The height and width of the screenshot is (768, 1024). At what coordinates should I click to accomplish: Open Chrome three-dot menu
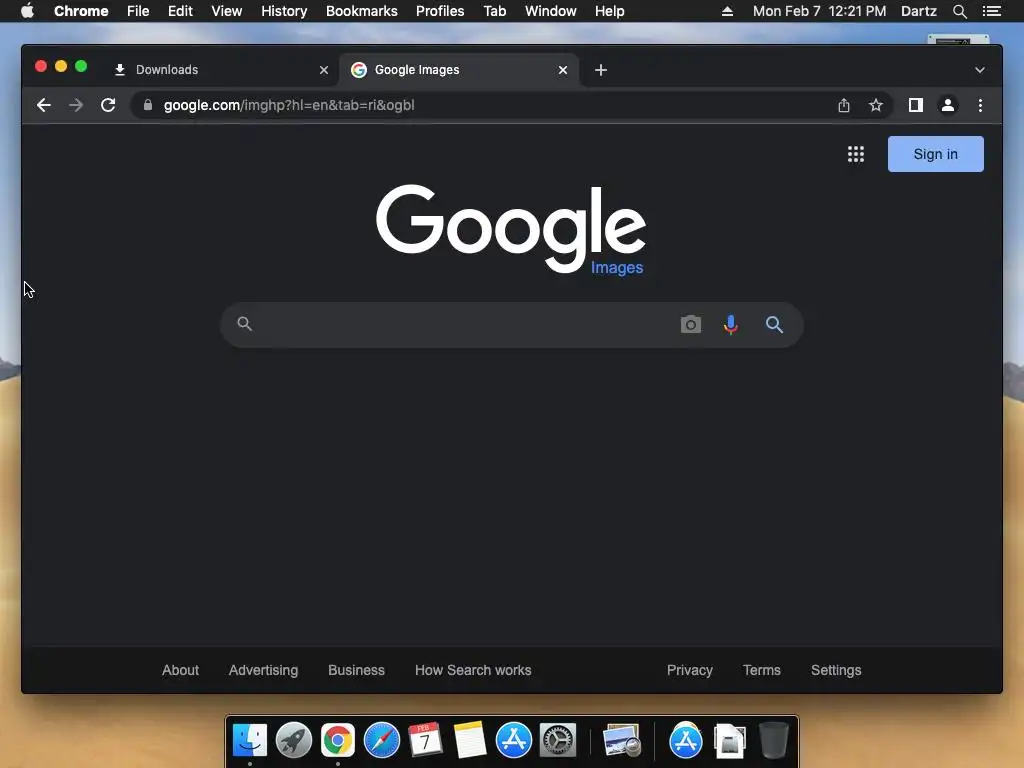(x=980, y=105)
